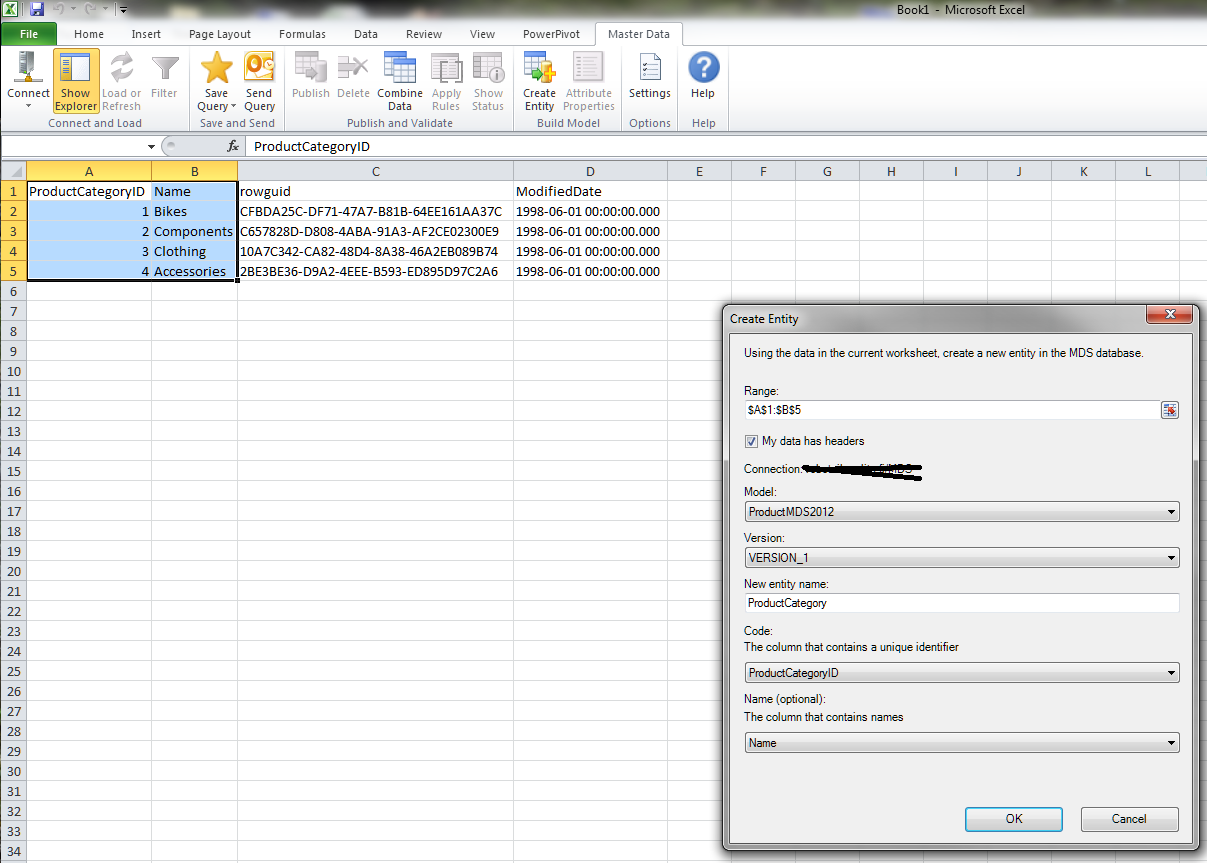Click the New entity name text field
The image size is (1207, 863).
[962, 603]
